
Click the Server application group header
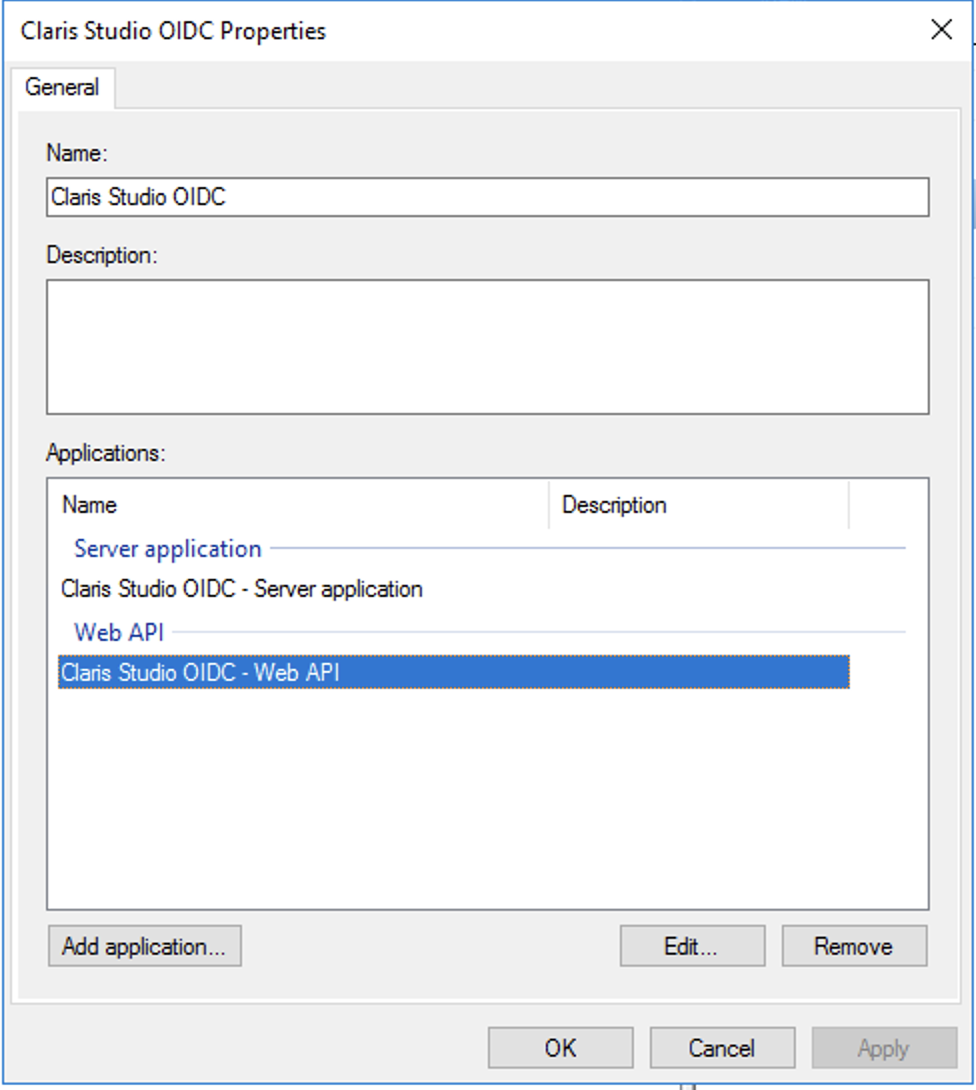pyautogui.click(x=166, y=548)
